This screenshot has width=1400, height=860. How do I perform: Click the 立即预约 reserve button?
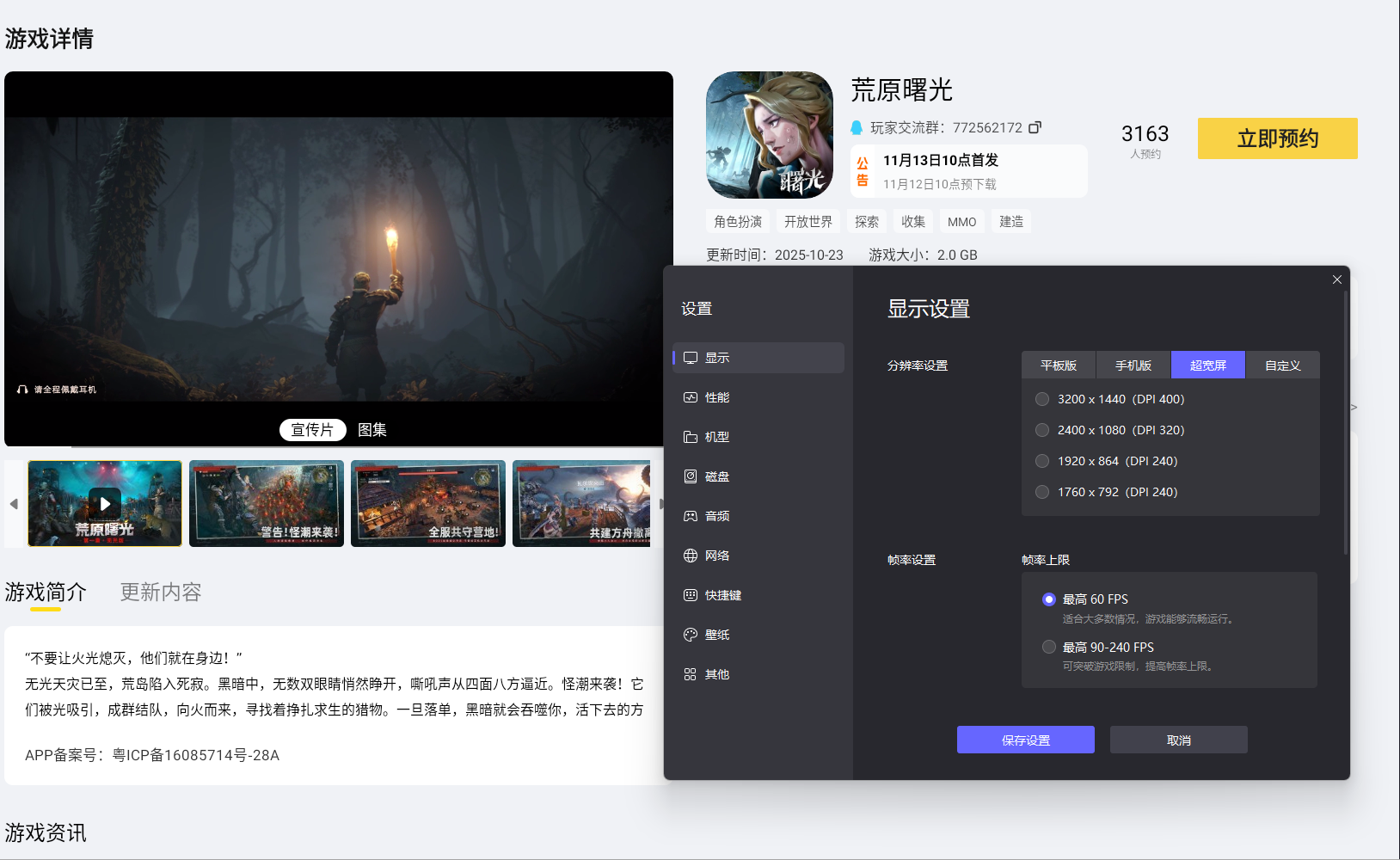coord(1276,138)
